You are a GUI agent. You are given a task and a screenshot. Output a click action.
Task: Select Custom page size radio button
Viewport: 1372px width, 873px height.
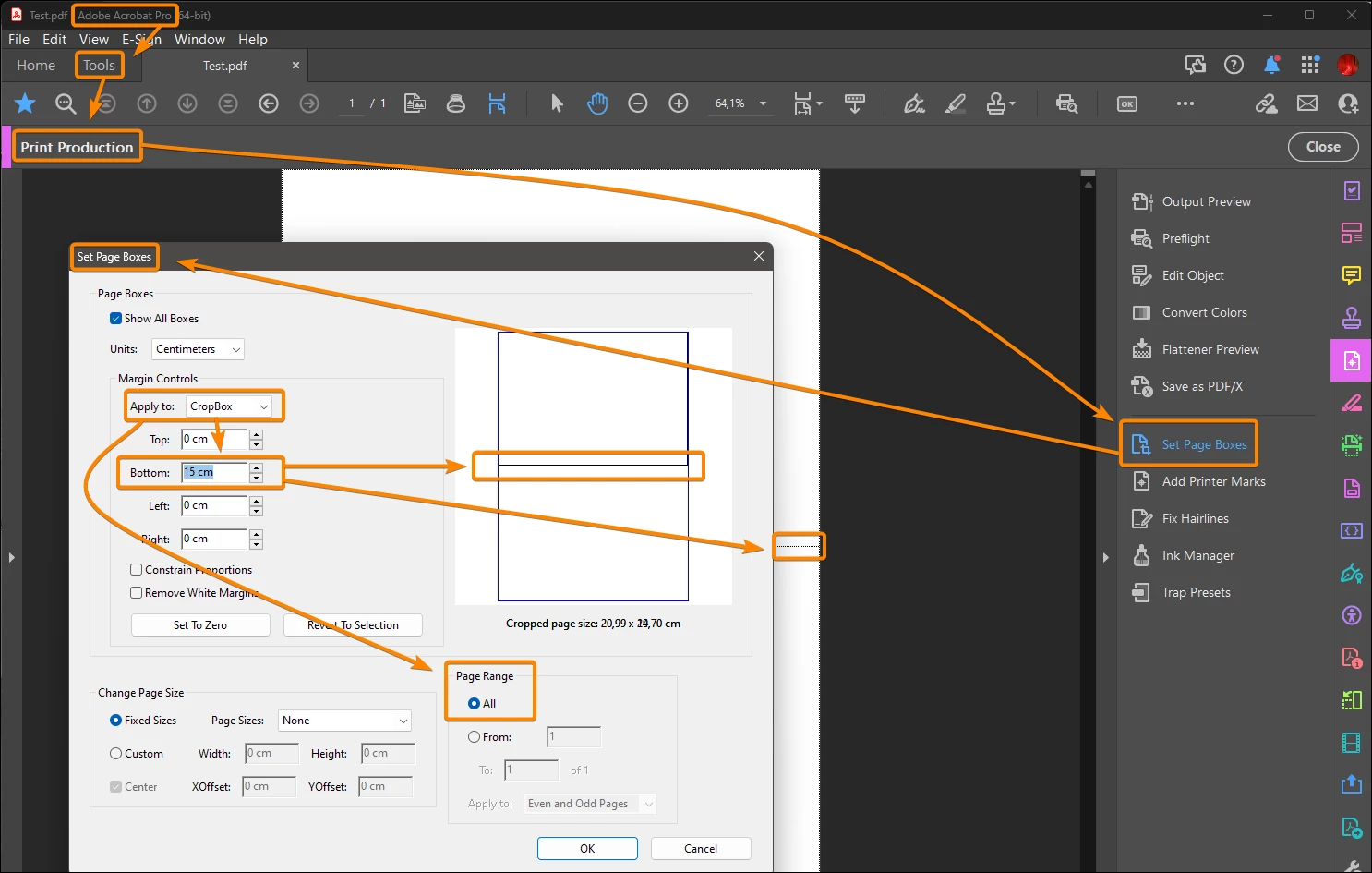coord(115,754)
